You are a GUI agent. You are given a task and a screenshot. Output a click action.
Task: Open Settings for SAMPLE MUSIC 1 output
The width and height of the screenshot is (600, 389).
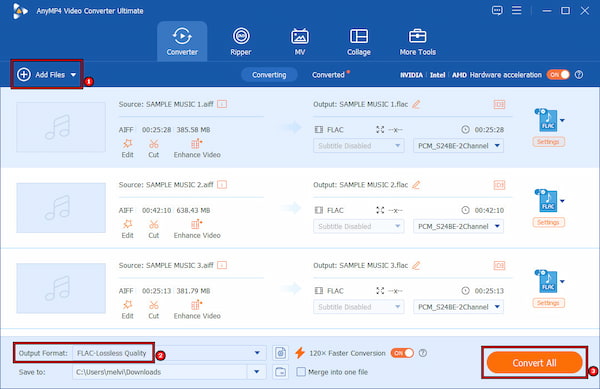tap(548, 142)
